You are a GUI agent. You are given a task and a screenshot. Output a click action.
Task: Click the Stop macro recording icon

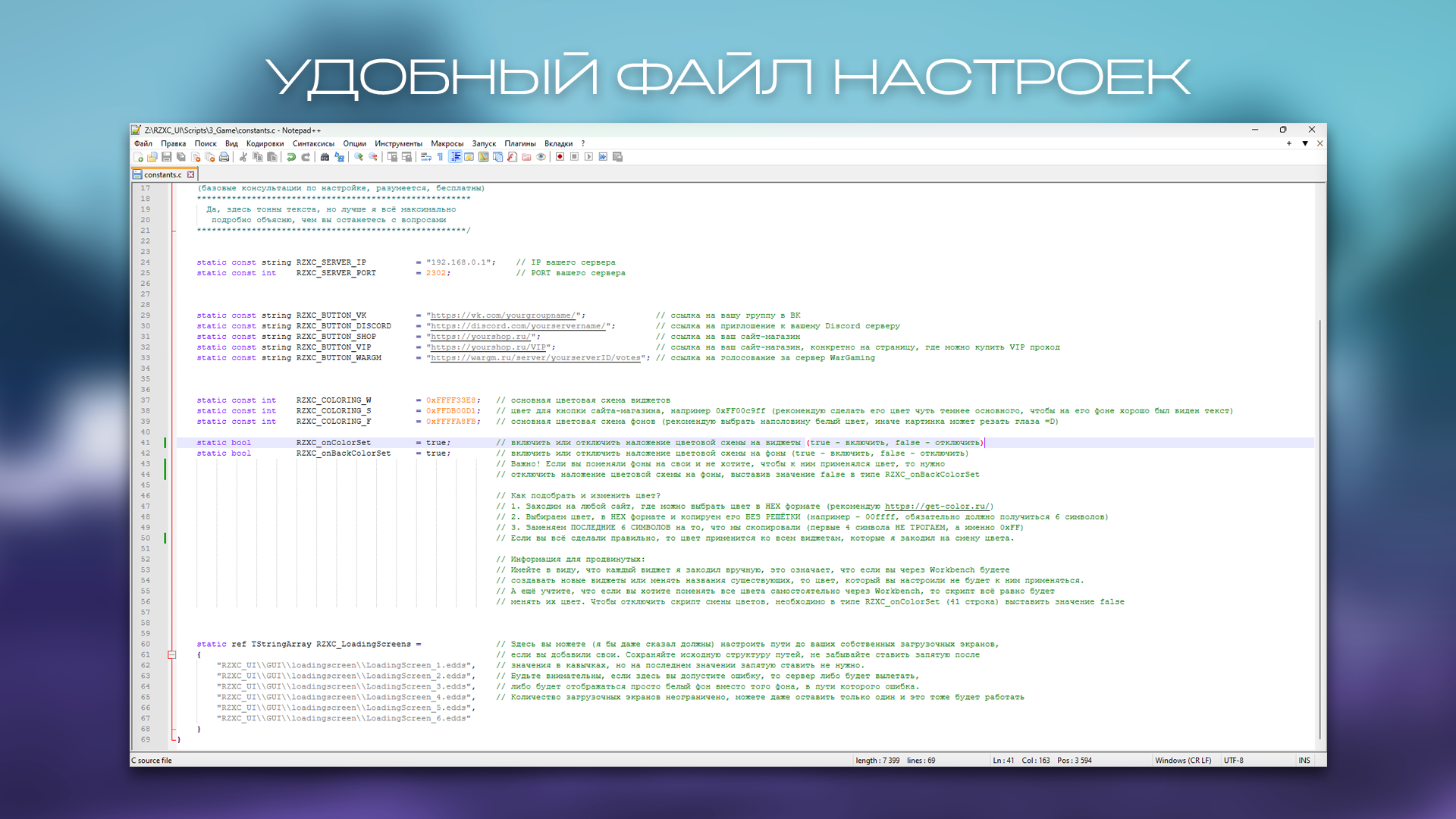pyautogui.click(x=574, y=157)
